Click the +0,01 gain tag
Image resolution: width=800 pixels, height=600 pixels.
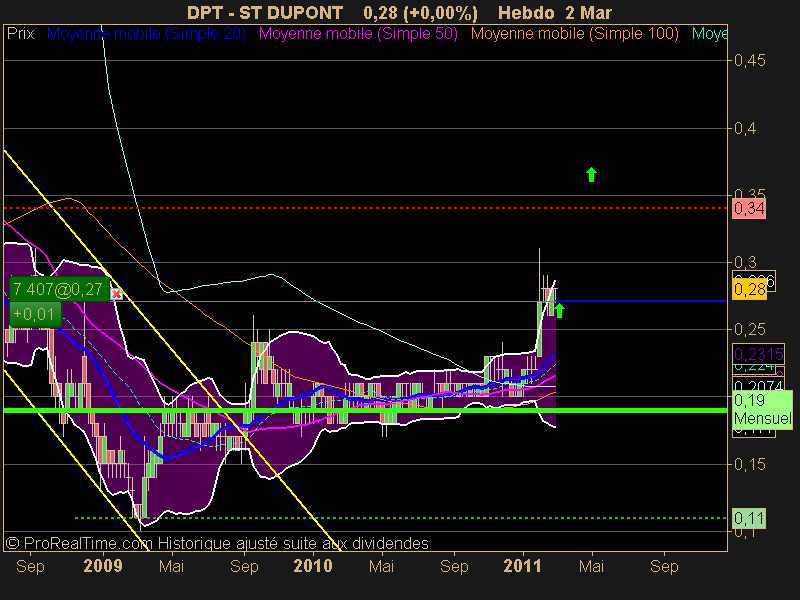point(35,314)
